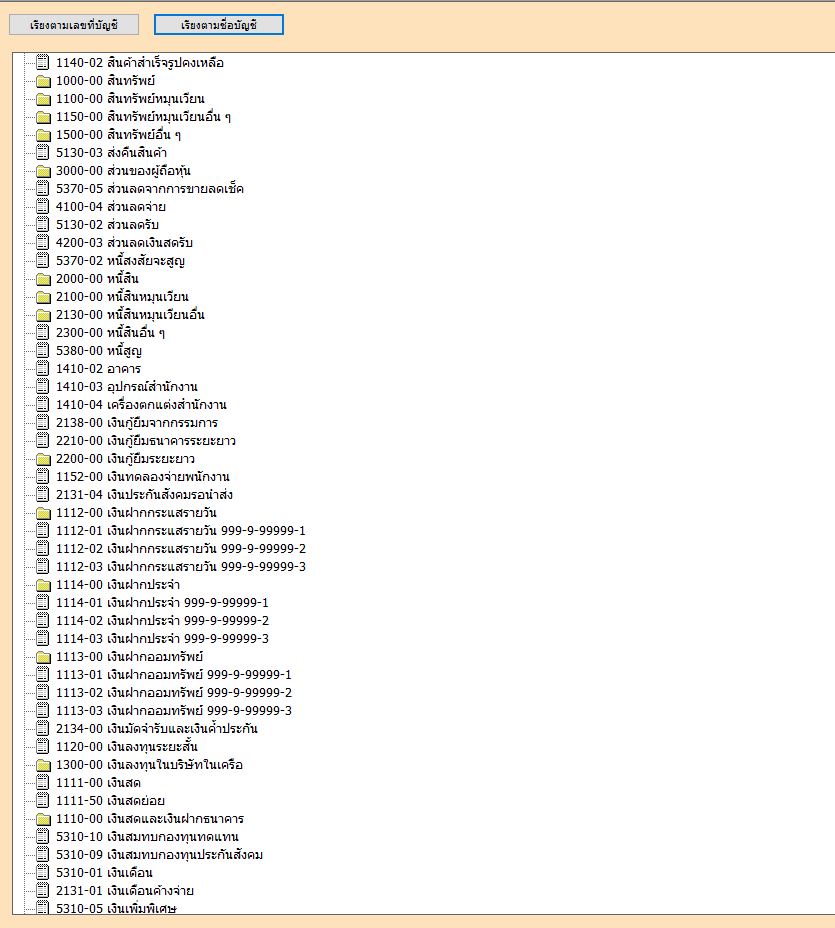Select 1114-02 เงินฝากประจำ 999-9-99999-2
Image resolution: width=835 pixels, height=928 pixels.
pyautogui.click(x=162, y=621)
